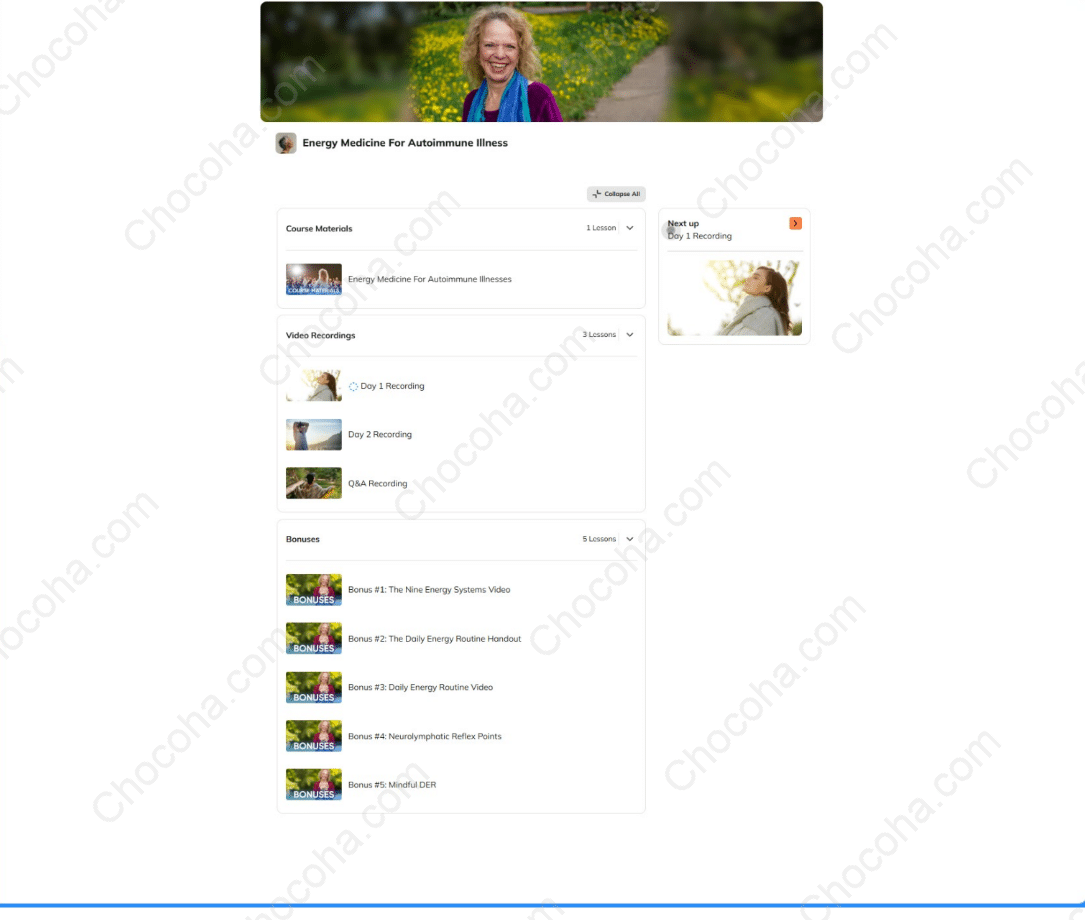Open Energy Medicine For Autoimmune Illnesses lesson
Viewport: 1085px width, 920px height.
[x=430, y=279]
